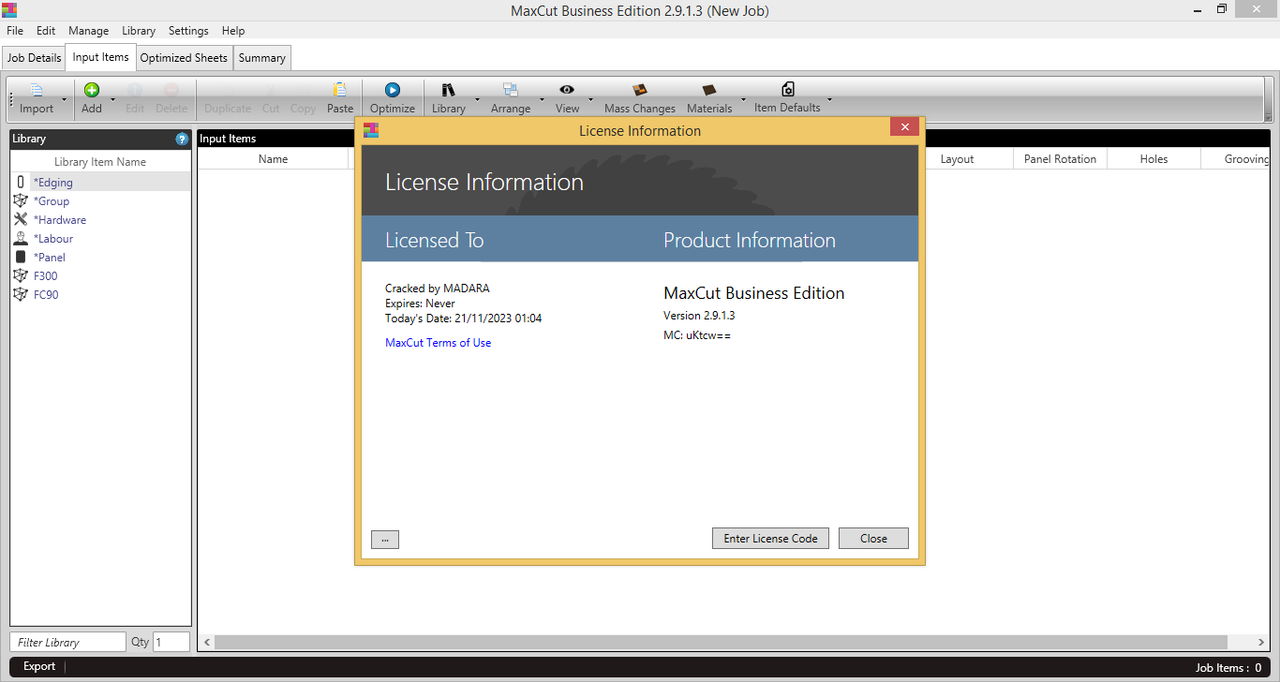Viewport: 1280px width, 682px height.
Task: Click the Library Item Name header
Action: tap(100, 162)
